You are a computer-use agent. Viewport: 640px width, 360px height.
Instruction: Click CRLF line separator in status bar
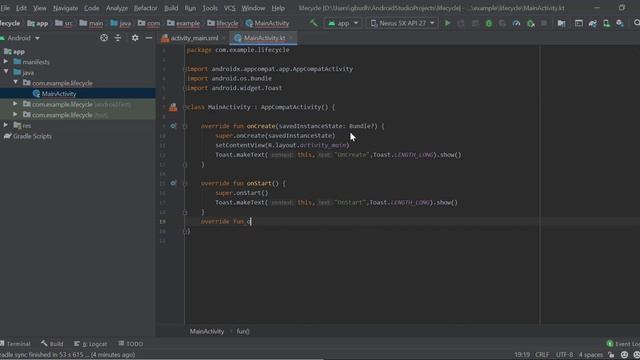coord(542,355)
